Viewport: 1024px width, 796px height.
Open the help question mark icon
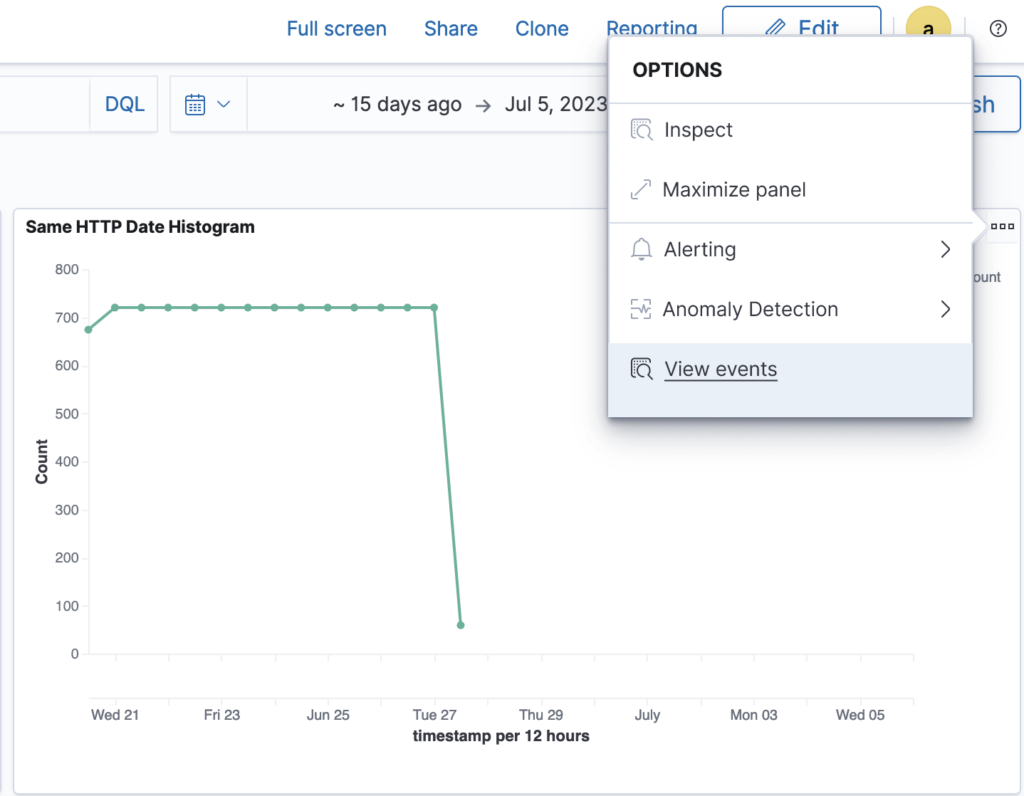coord(997,29)
